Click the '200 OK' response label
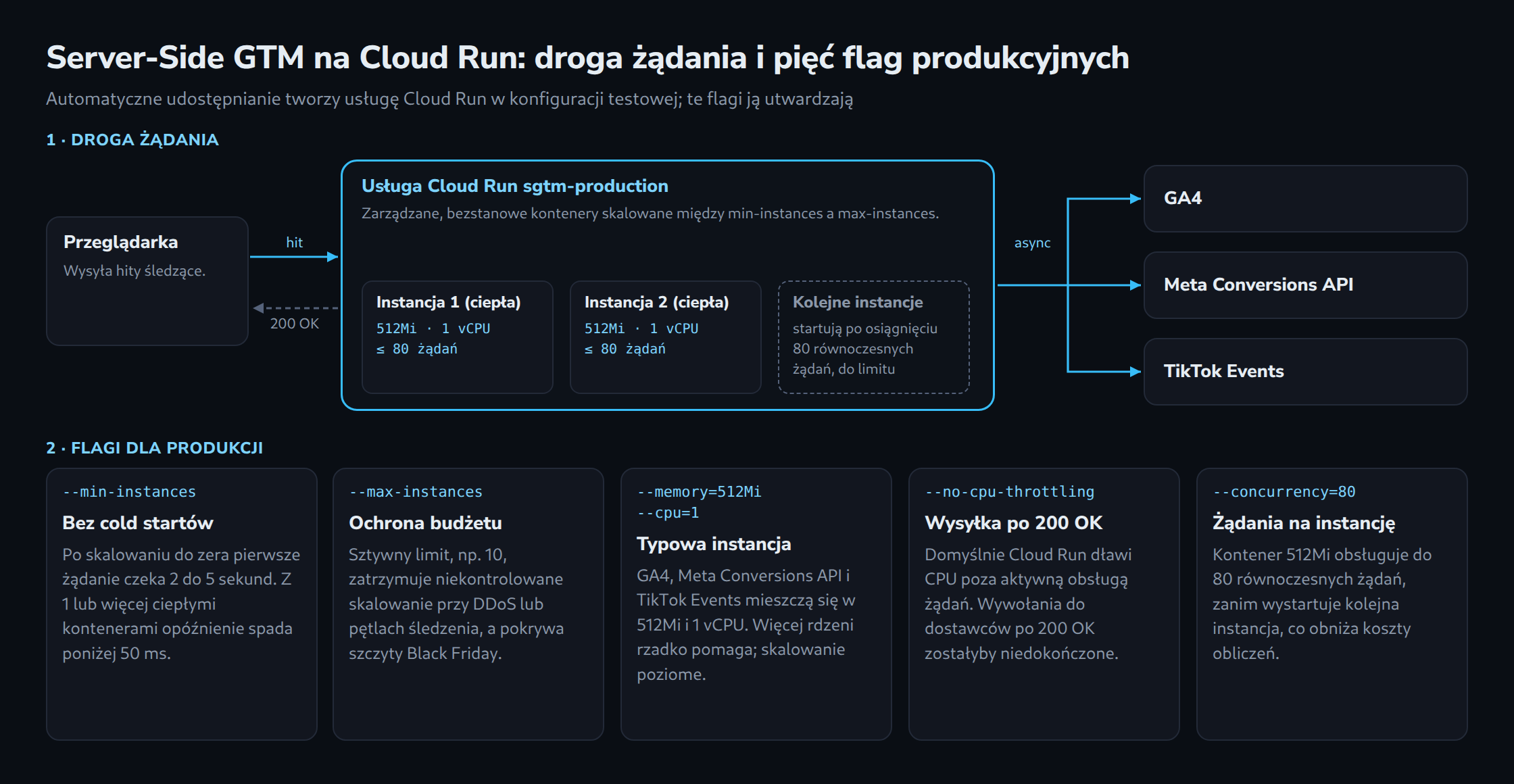The width and height of the screenshot is (1514, 784). 295,324
